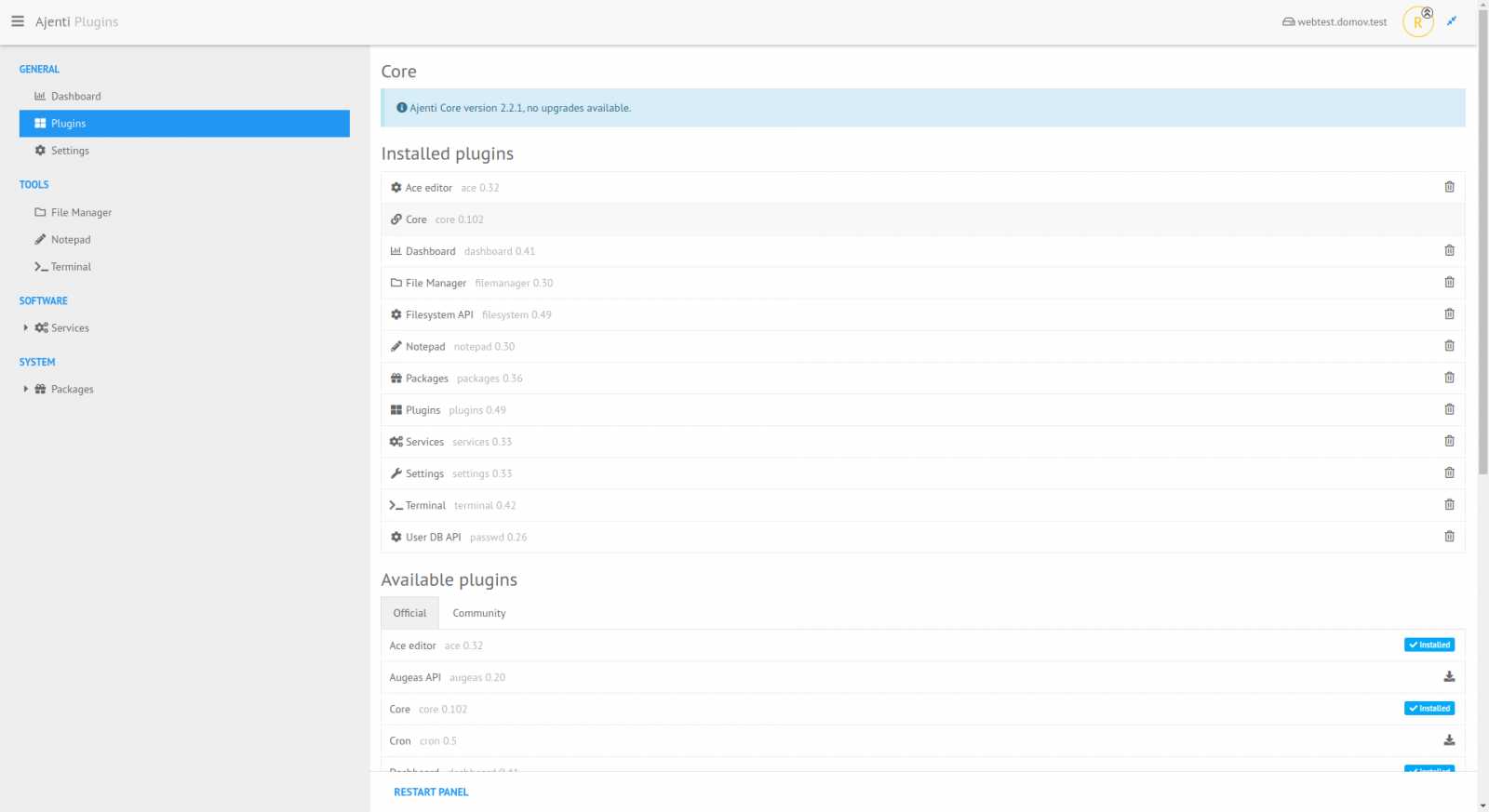Click the scrollbar down arrow
Image resolution: width=1489 pixels, height=812 pixels.
point(1482,805)
